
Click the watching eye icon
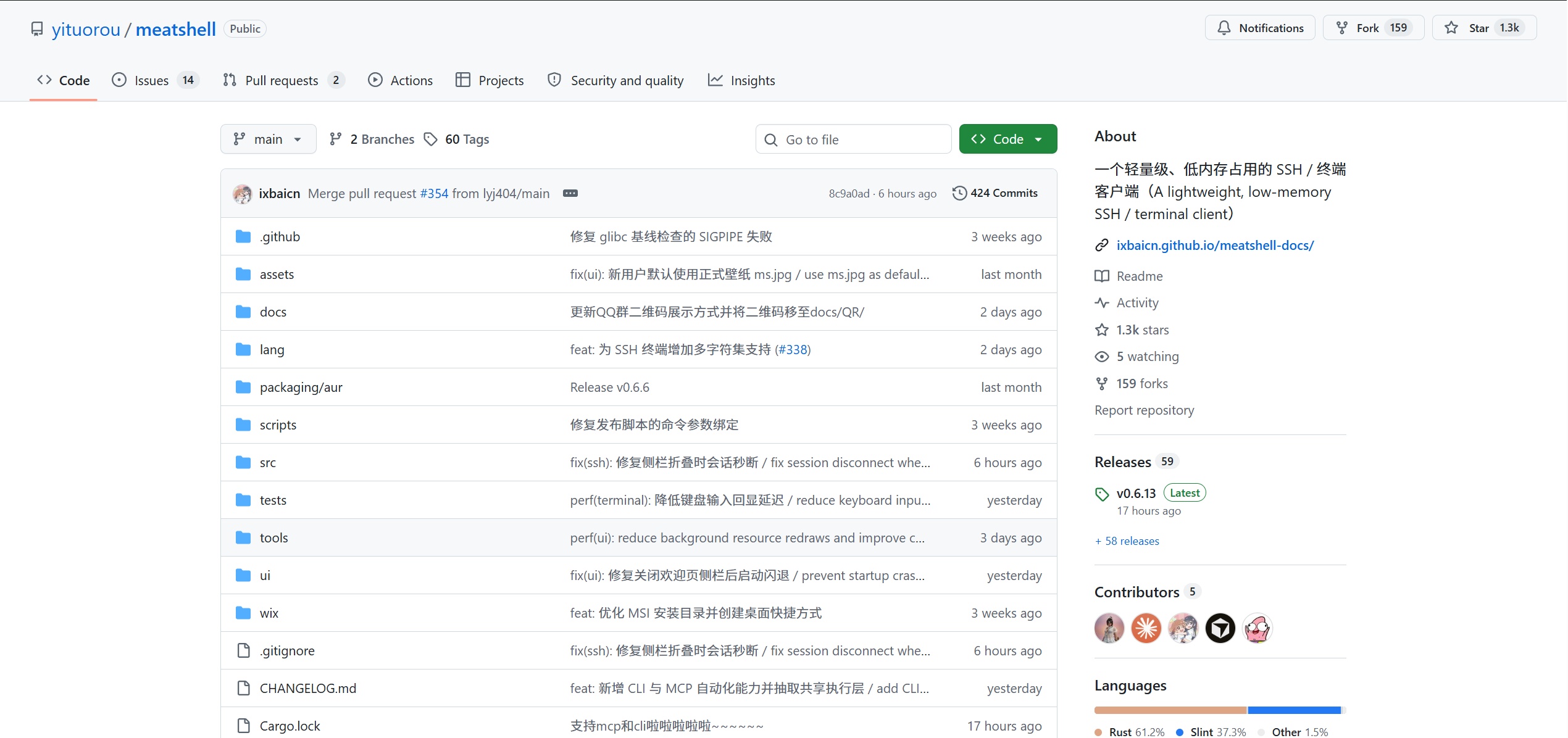point(1102,357)
